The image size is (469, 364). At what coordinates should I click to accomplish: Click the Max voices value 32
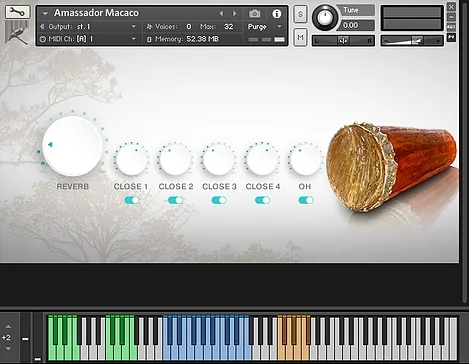click(x=229, y=26)
